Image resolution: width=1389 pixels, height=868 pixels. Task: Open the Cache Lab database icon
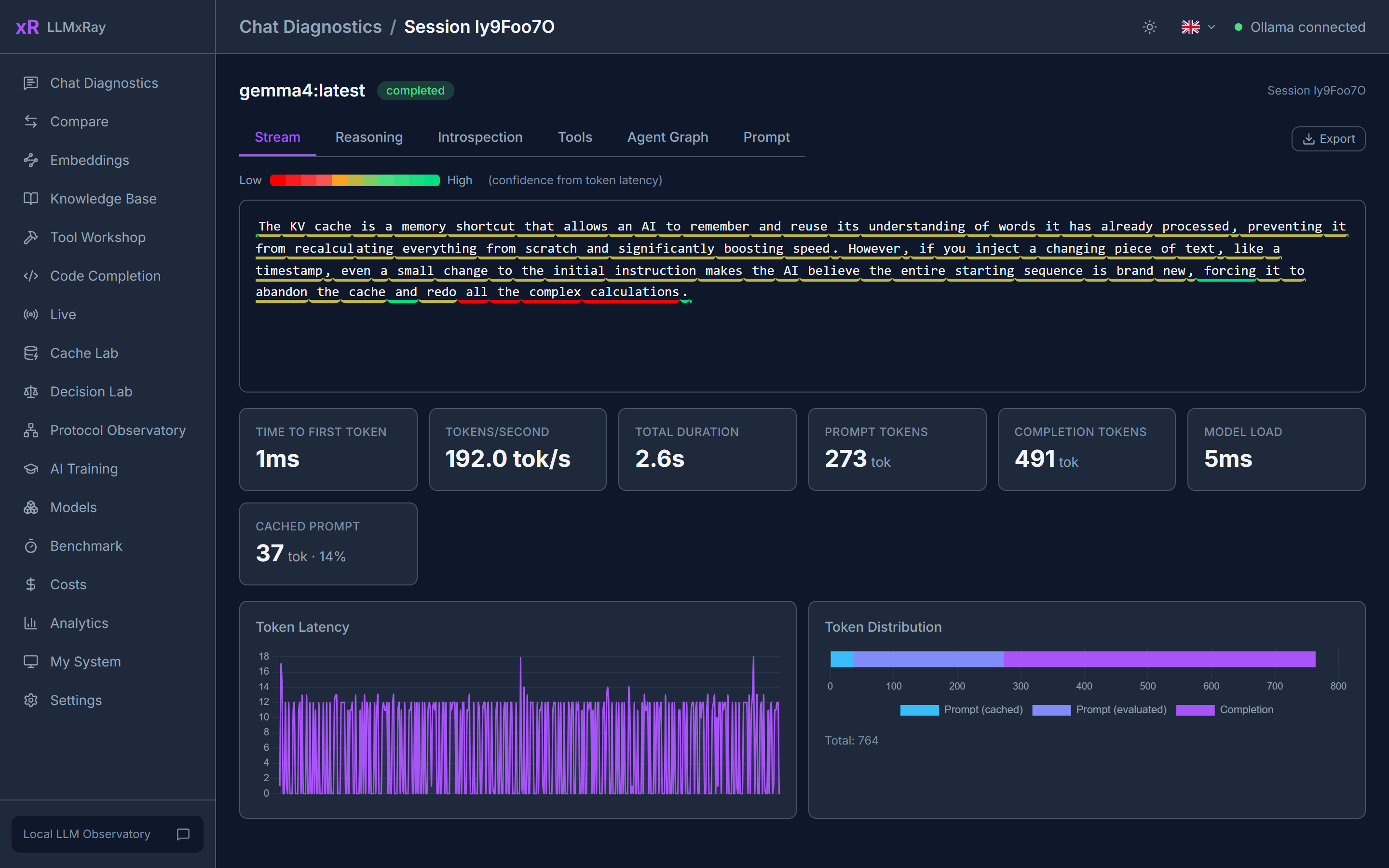pos(31,353)
